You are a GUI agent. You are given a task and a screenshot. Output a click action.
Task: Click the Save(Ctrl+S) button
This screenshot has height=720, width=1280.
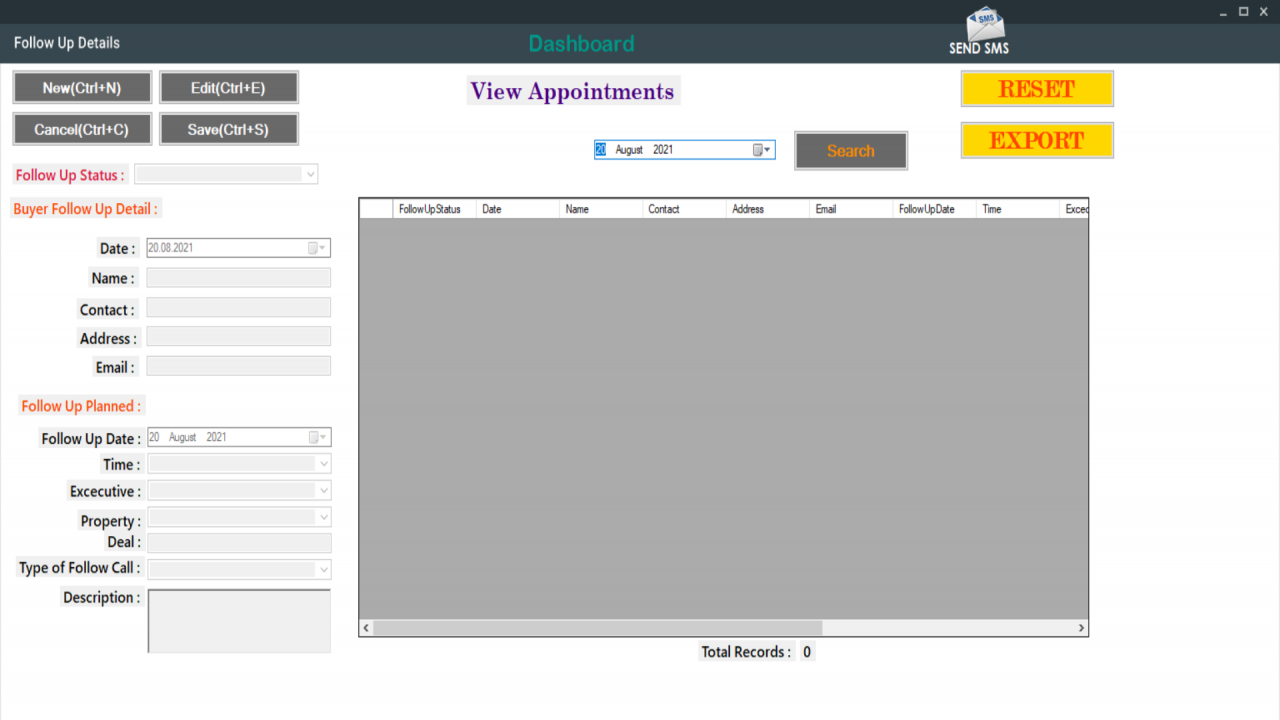tap(228, 129)
